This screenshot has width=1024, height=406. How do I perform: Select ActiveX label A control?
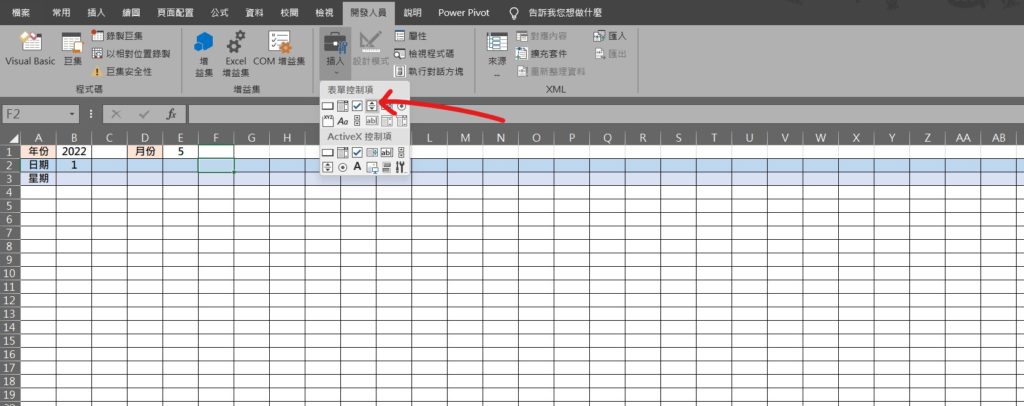(x=357, y=166)
